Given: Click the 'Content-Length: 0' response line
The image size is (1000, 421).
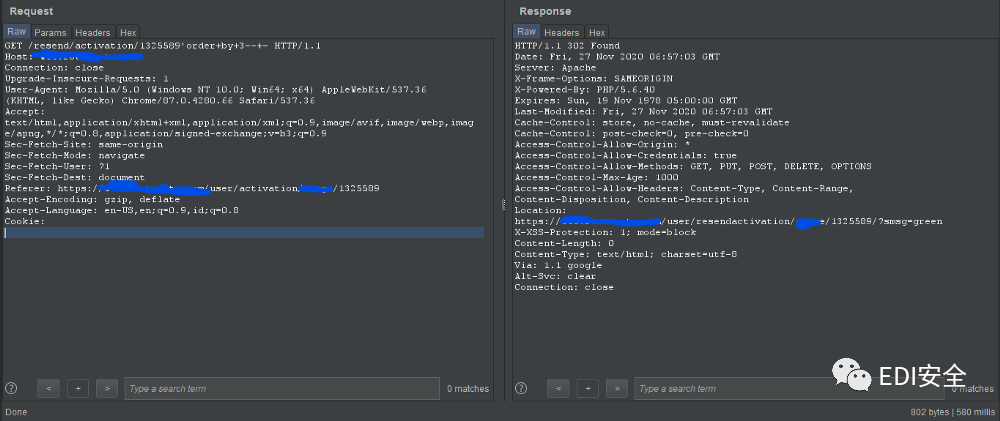Looking at the screenshot, I should pyautogui.click(x=564, y=243).
